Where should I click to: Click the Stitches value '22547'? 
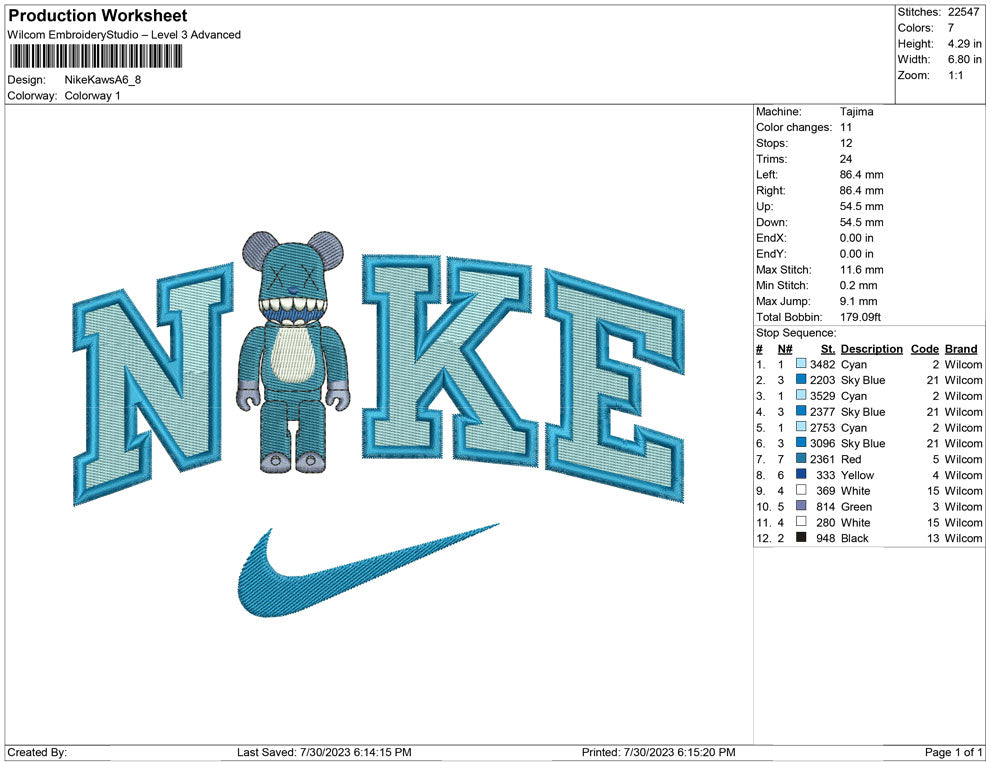(x=963, y=12)
